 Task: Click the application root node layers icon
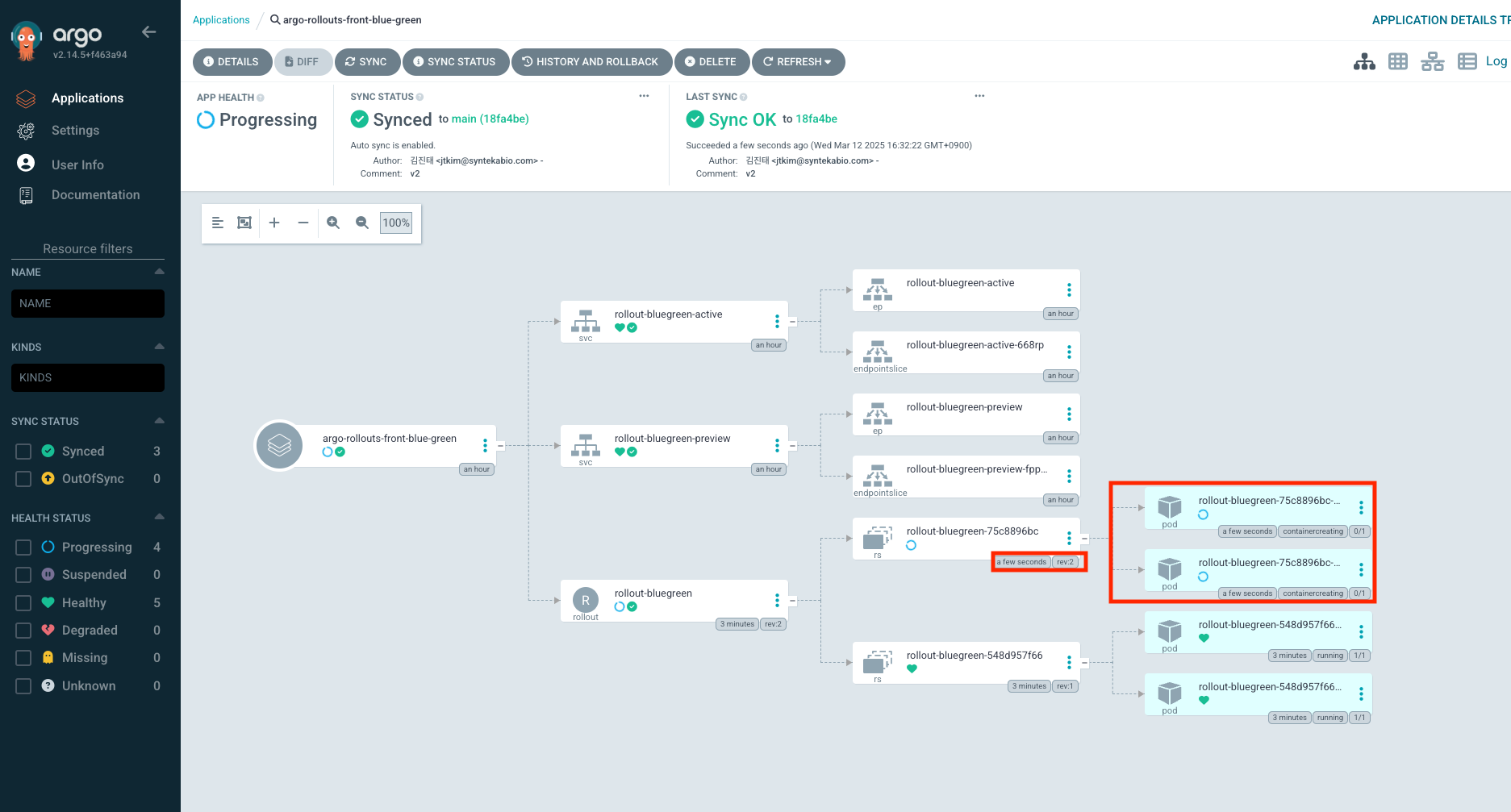coord(279,445)
